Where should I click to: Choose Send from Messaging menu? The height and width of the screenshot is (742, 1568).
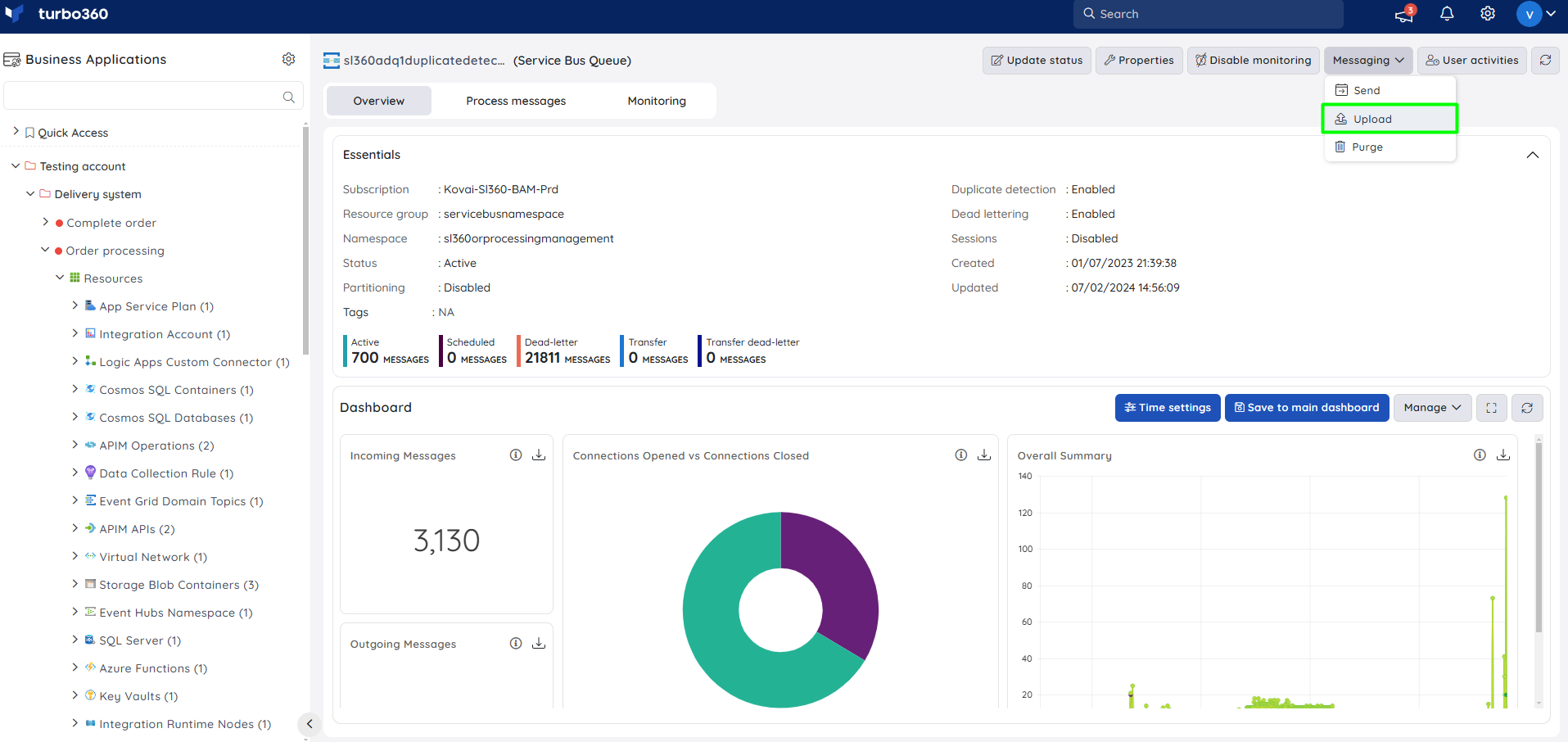point(1390,90)
